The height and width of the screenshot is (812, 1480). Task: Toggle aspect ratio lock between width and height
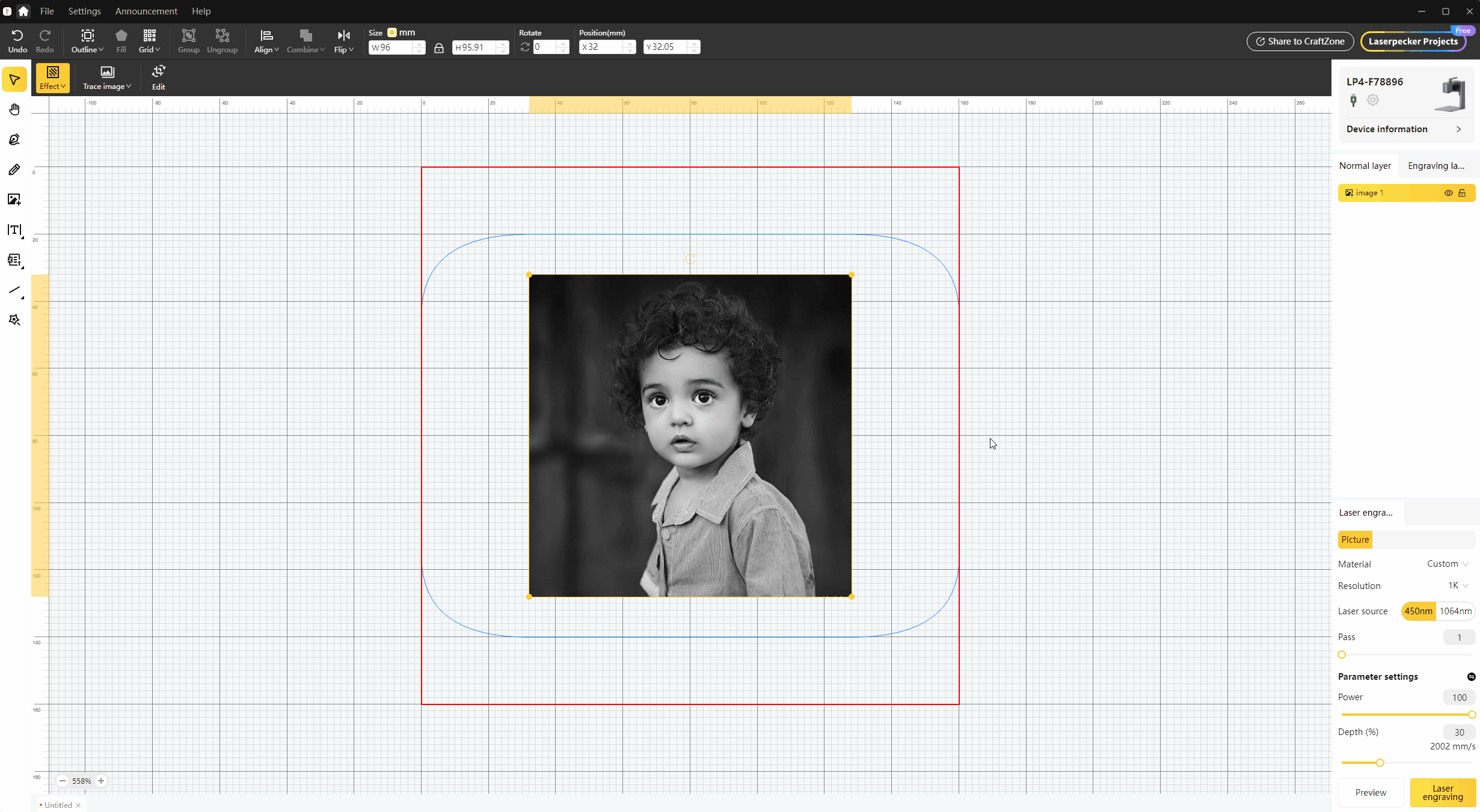pos(439,48)
